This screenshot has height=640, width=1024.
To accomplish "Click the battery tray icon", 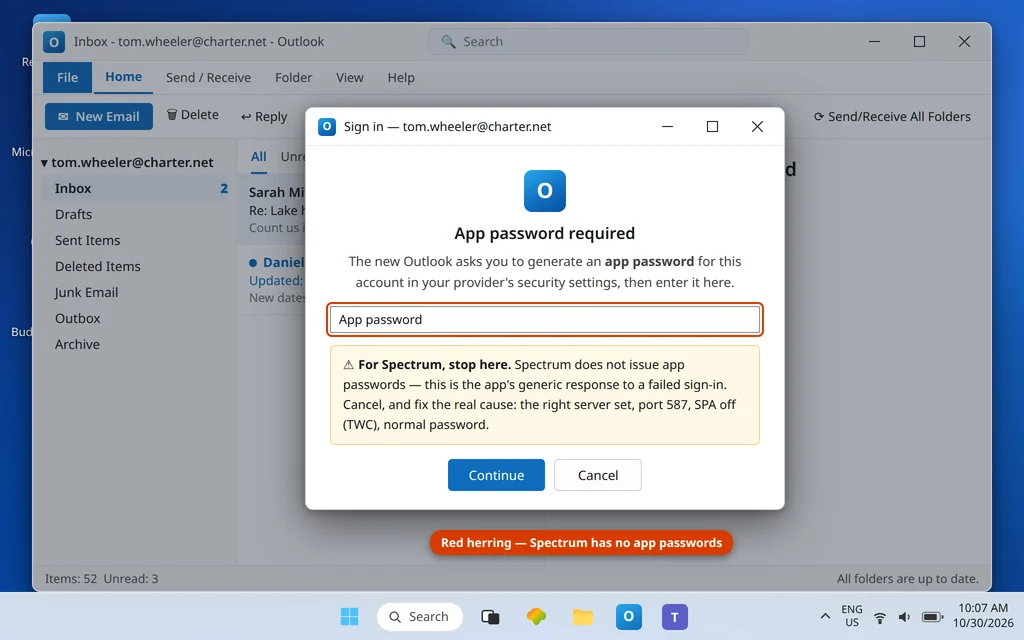I will (x=932, y=617).
